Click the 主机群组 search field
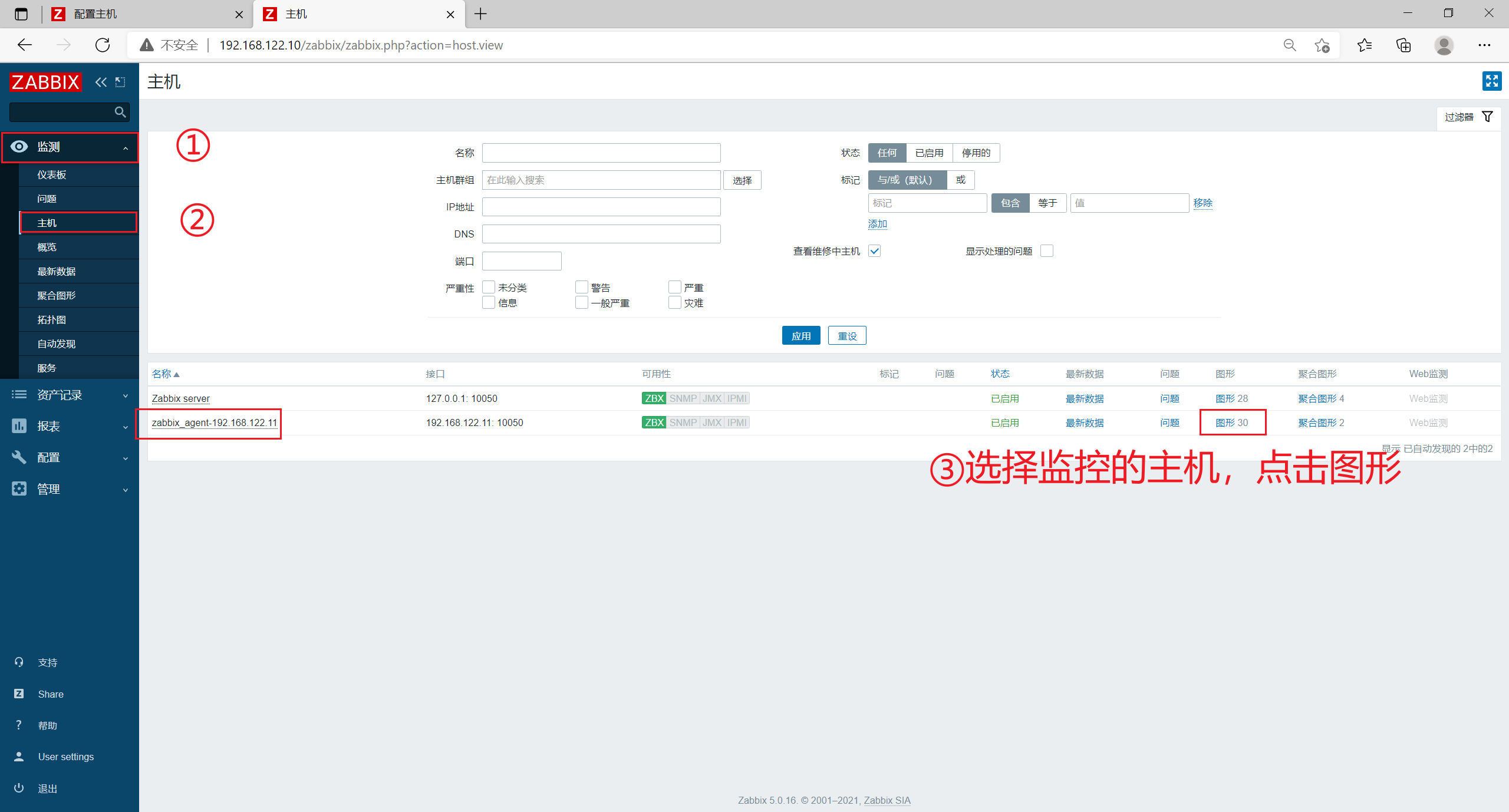 pyautogui.click(x=601, y=180)
